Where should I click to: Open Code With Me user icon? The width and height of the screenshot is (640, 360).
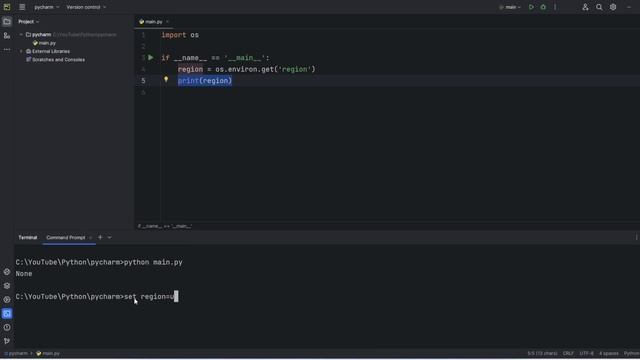point(585,7)
